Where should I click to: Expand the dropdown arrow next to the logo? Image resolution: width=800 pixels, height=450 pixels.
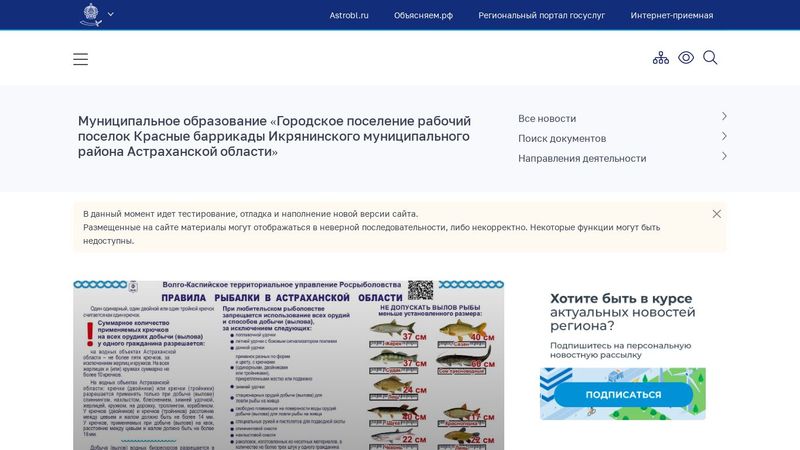[111, 14]
